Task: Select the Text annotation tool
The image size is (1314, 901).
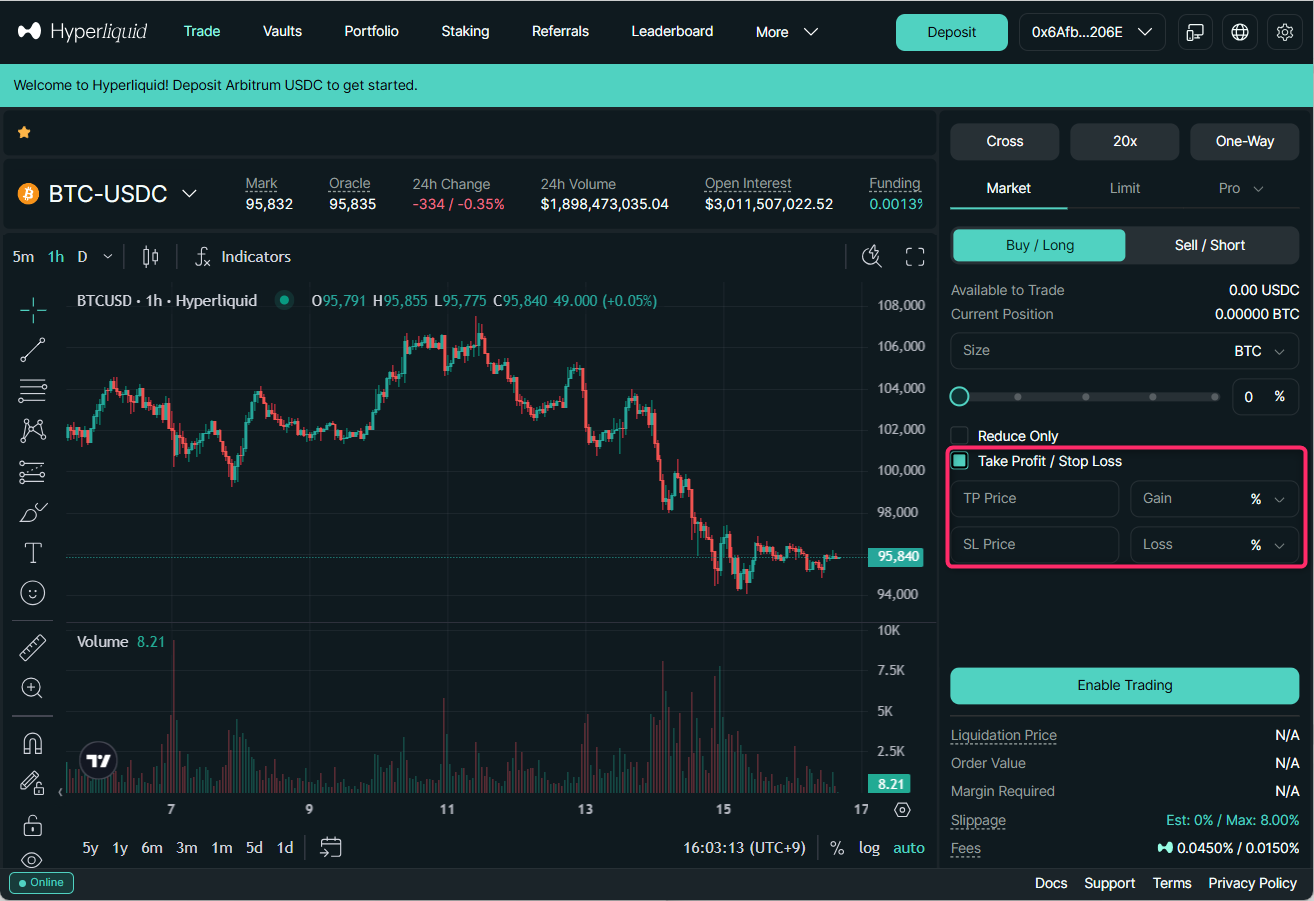Action: pyautogui.click(x=32, y=552)
